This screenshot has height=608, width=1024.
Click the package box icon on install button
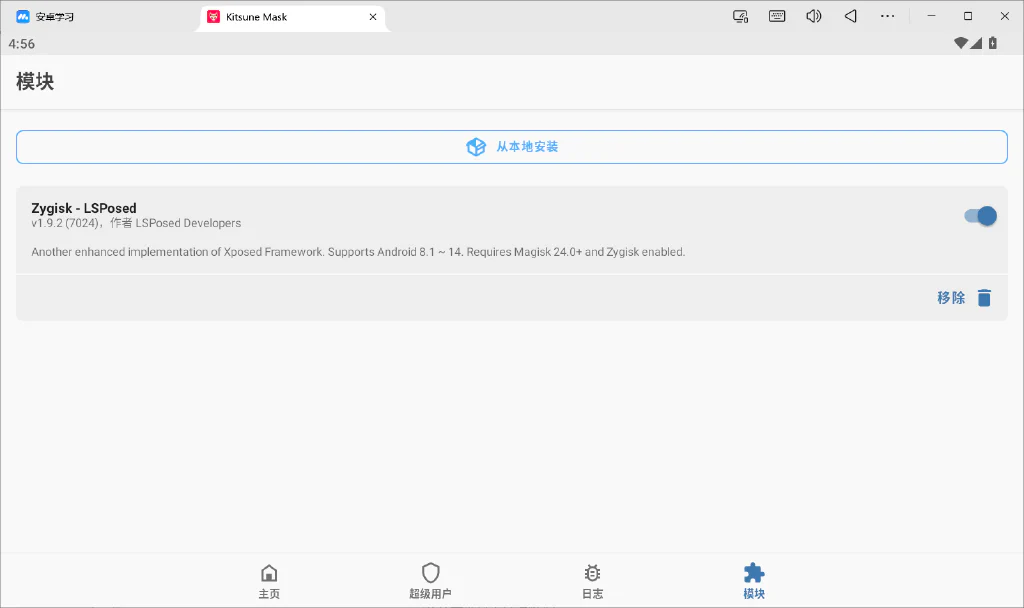click(x=476, y=147)
